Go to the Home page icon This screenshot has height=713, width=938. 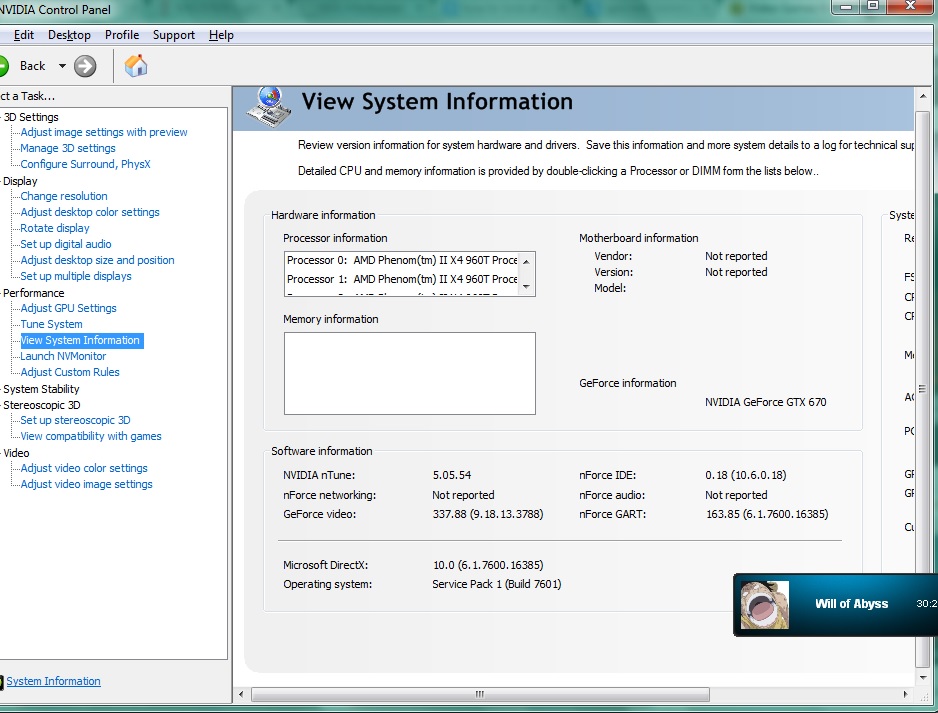tap(136, 66)
